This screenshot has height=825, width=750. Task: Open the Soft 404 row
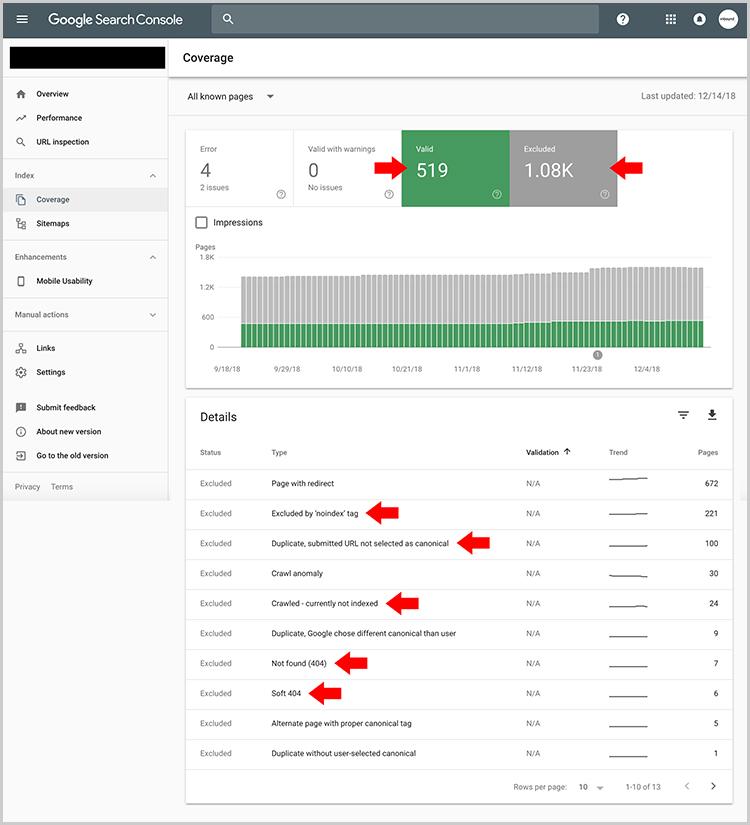coord(459,693)
